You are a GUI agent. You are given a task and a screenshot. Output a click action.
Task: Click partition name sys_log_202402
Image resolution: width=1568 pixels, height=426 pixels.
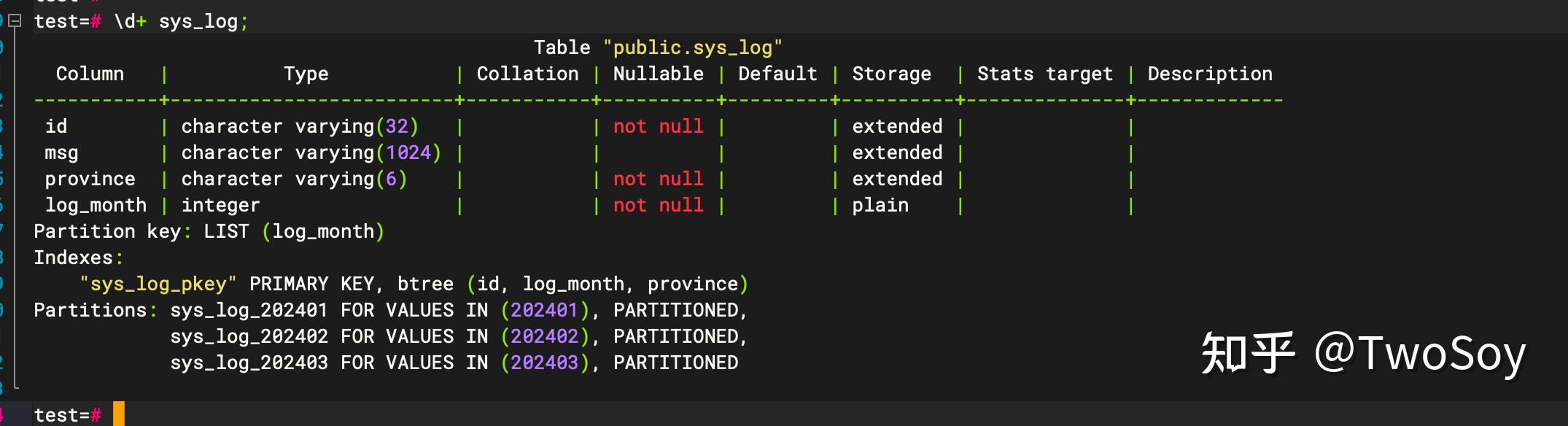pyautogui.click(x=249, y=337)
